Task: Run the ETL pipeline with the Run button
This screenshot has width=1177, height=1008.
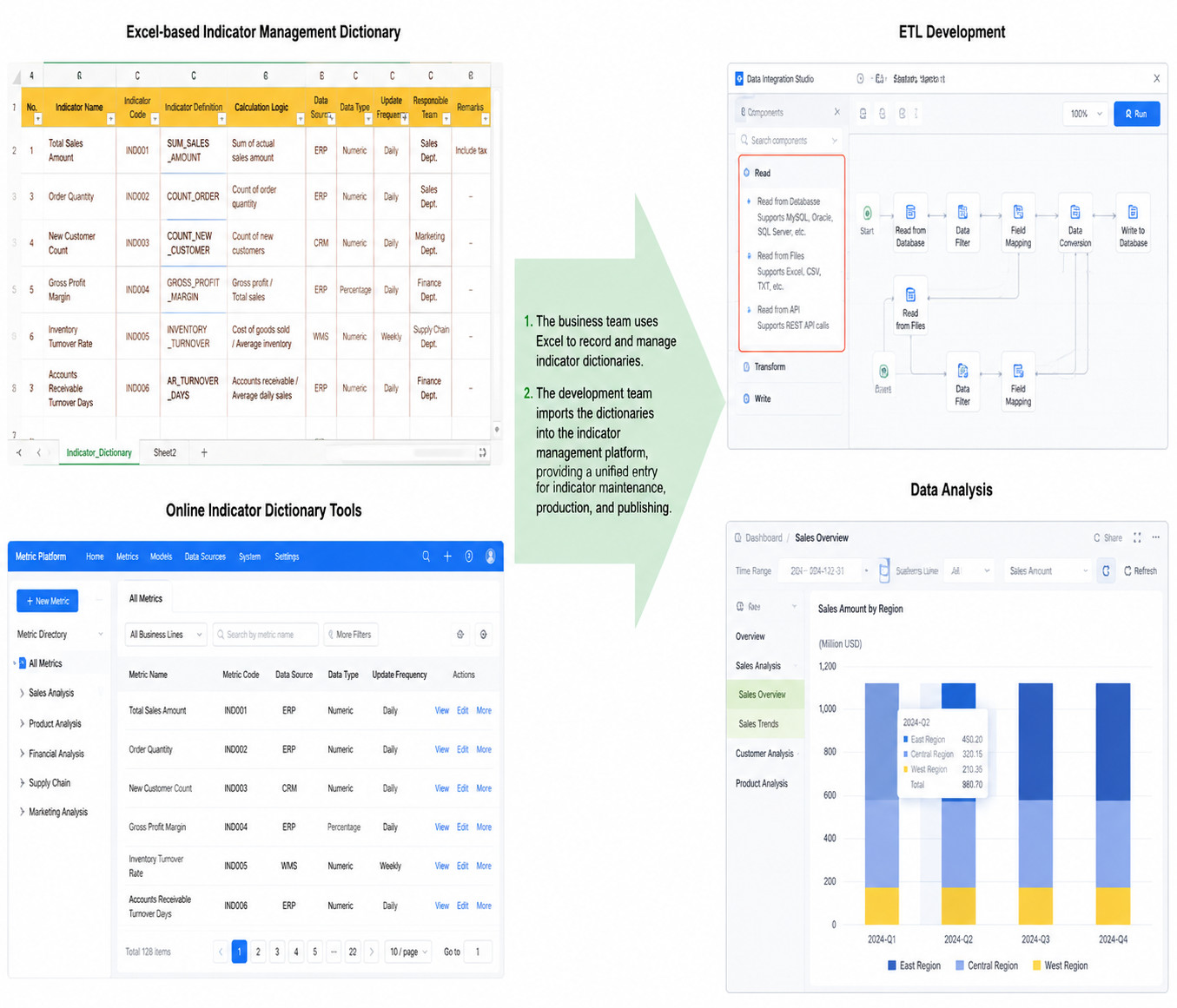Action: 1136,114
